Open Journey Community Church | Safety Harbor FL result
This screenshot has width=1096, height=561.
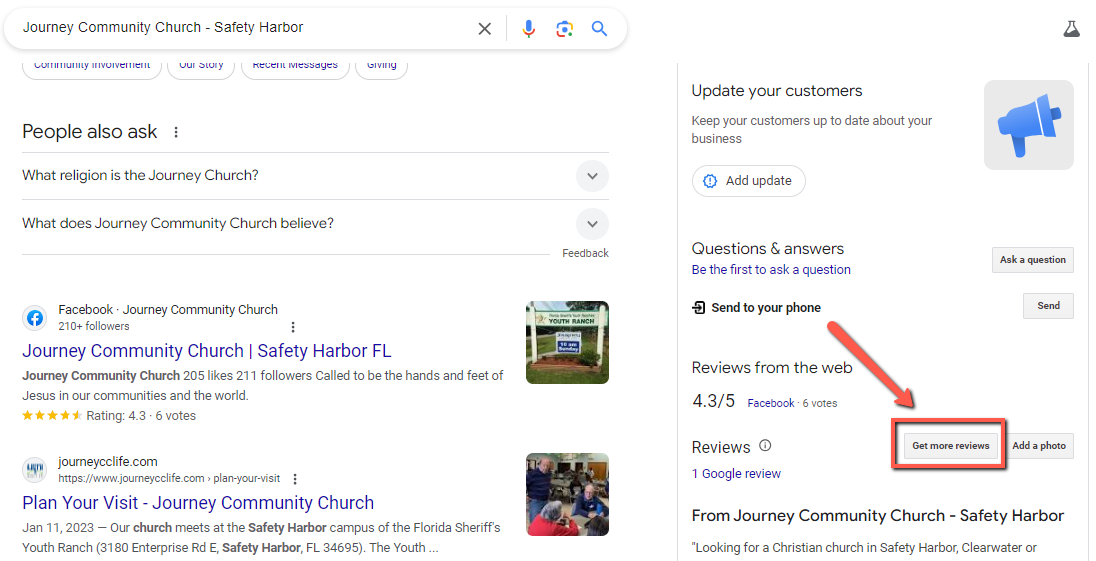click(x=207, y=351)
